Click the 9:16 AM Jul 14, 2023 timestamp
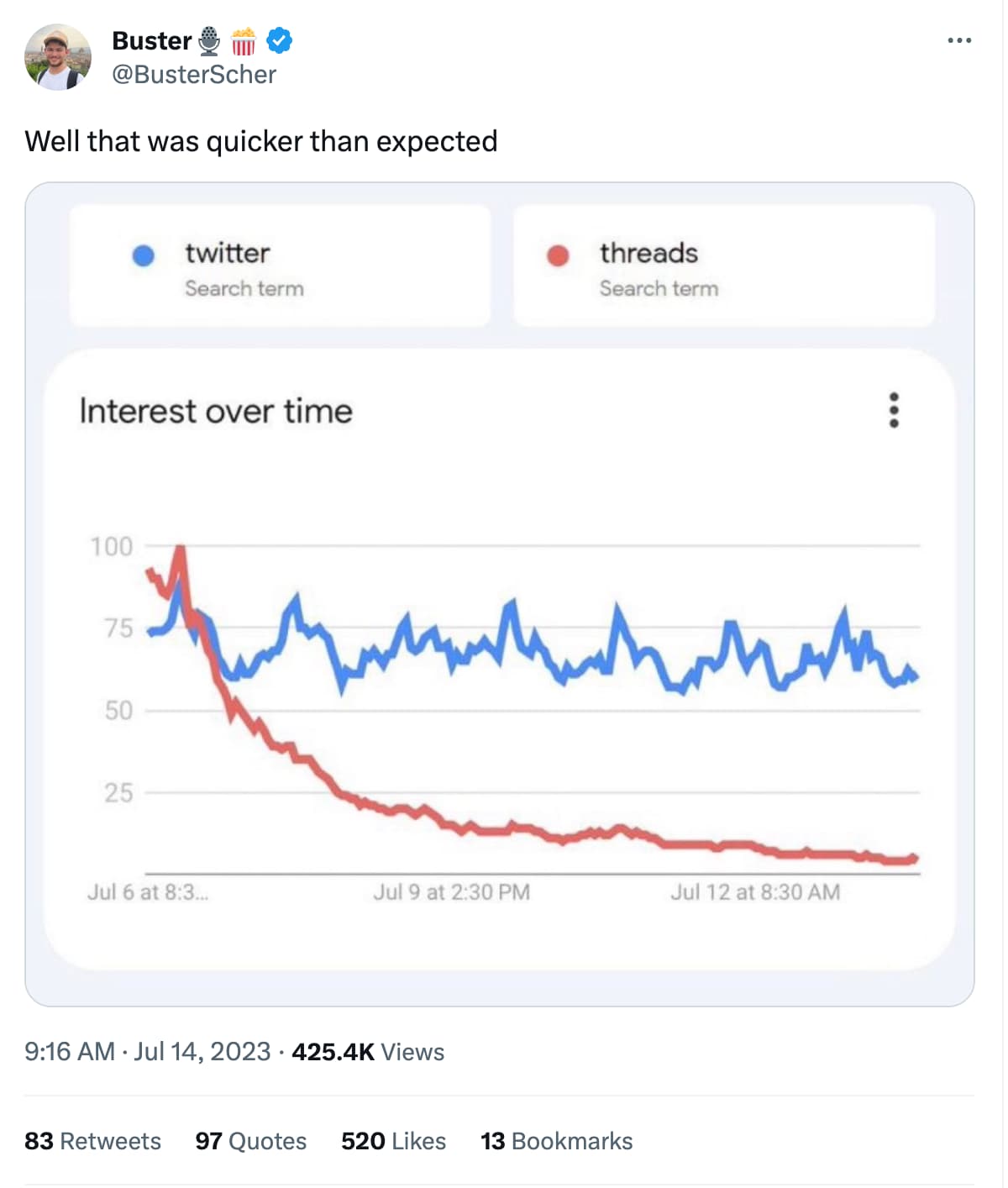Screen dimensions: 1008x1188 click(x=147, y=1052)
